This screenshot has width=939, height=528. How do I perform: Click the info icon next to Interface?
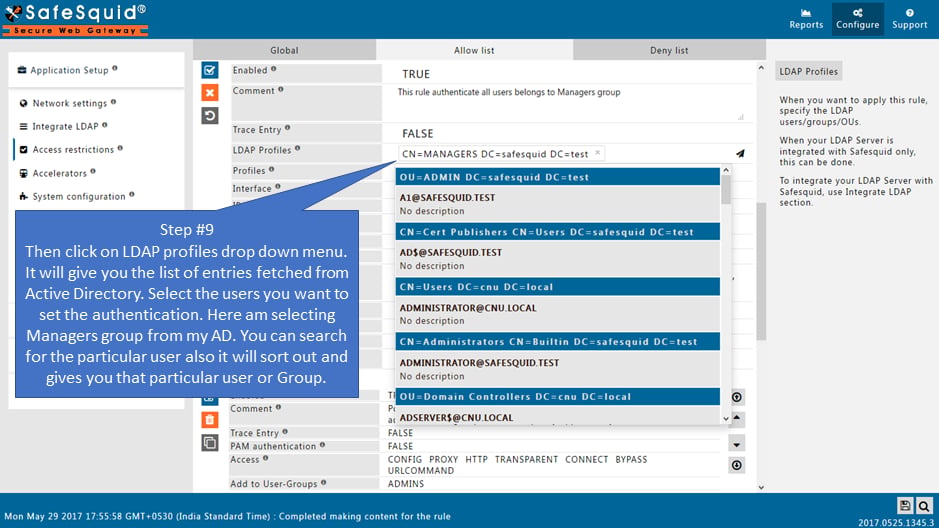[278, 187]
